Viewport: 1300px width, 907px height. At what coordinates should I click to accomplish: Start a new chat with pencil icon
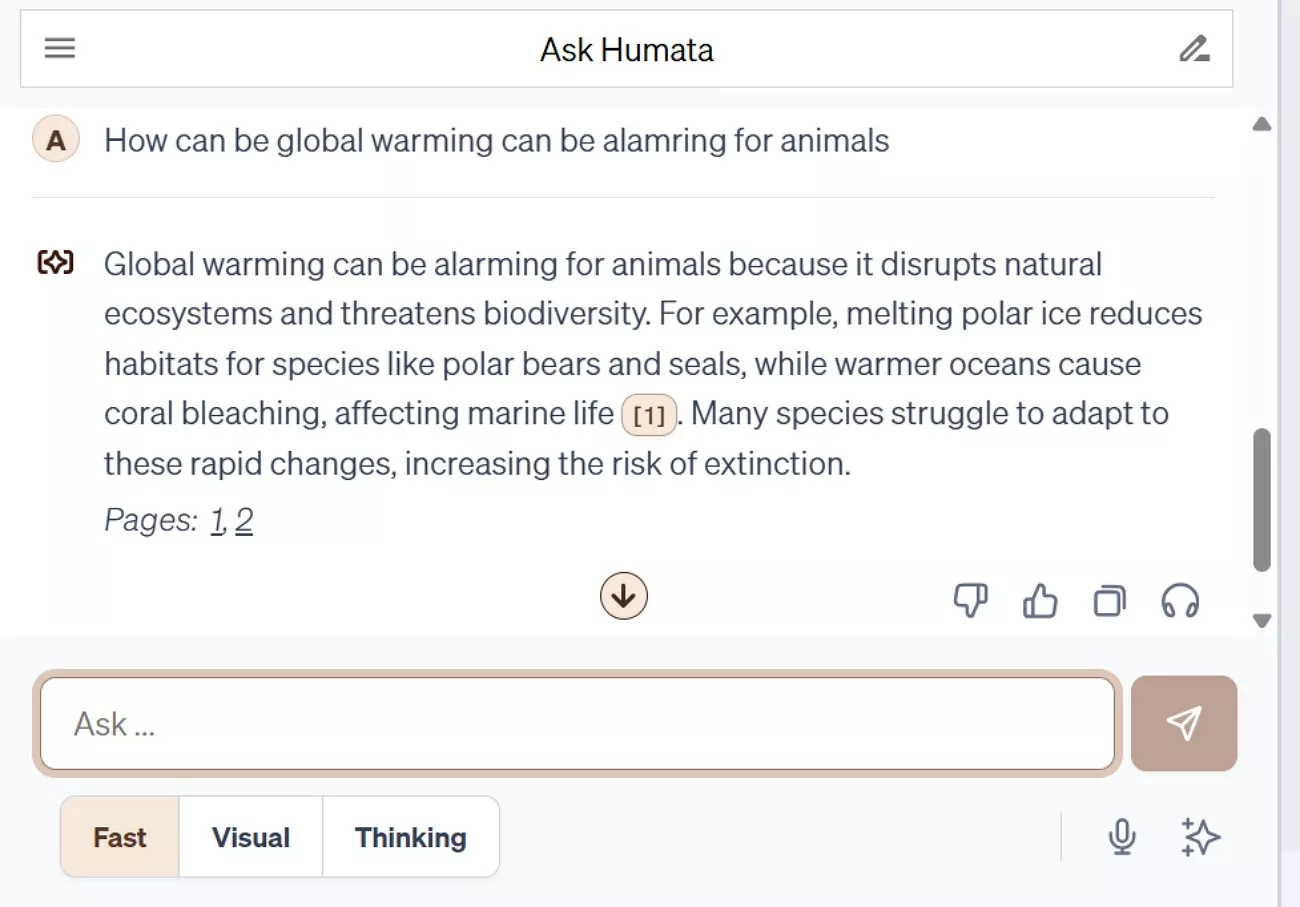1193,48
